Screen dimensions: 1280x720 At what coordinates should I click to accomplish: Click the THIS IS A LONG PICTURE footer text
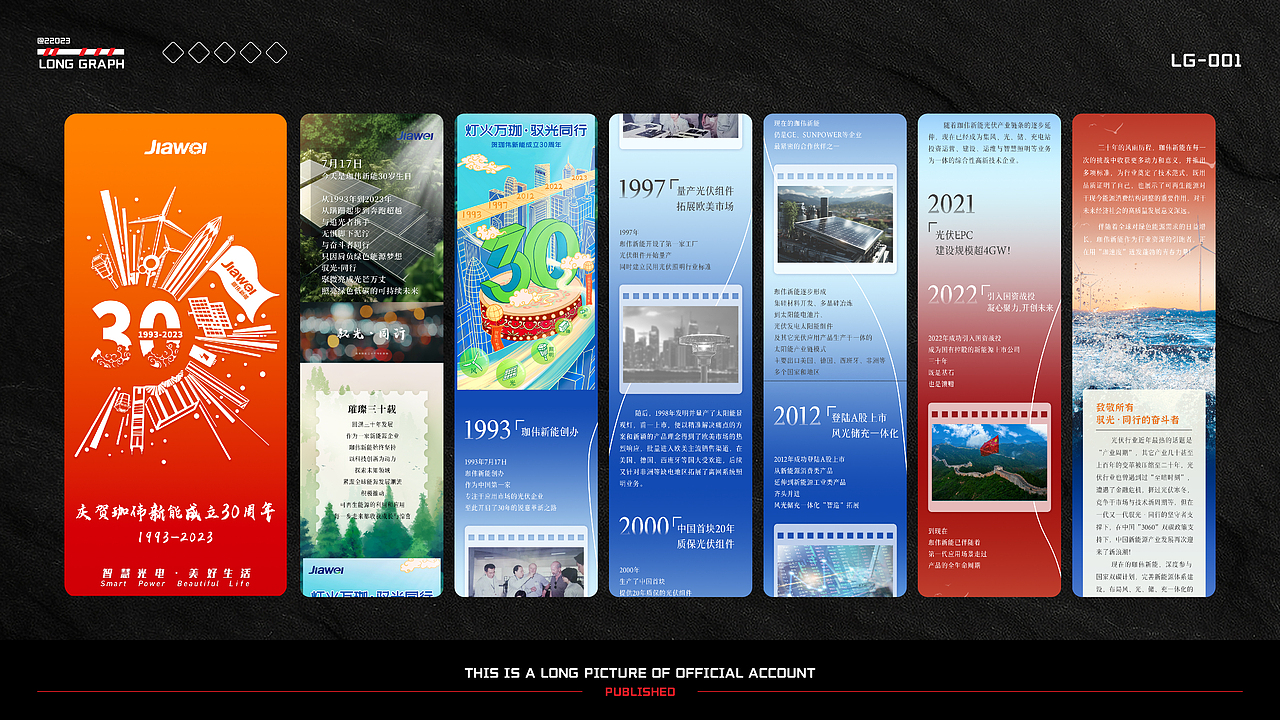click(x=640, y=673)
